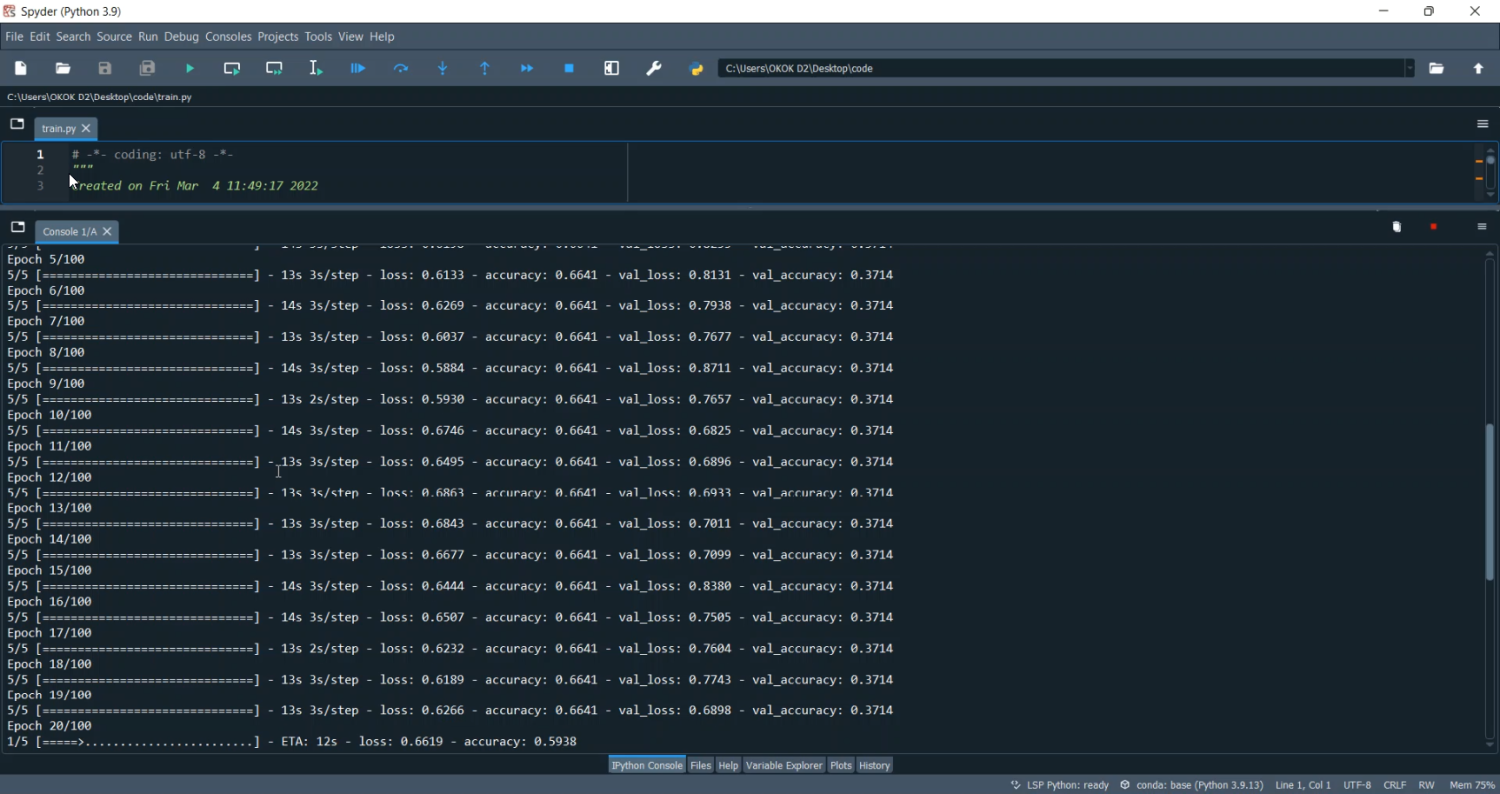Open the console pane options hamburger menu
Screen dimensions: 1500x794
[x=1482, y=228]
